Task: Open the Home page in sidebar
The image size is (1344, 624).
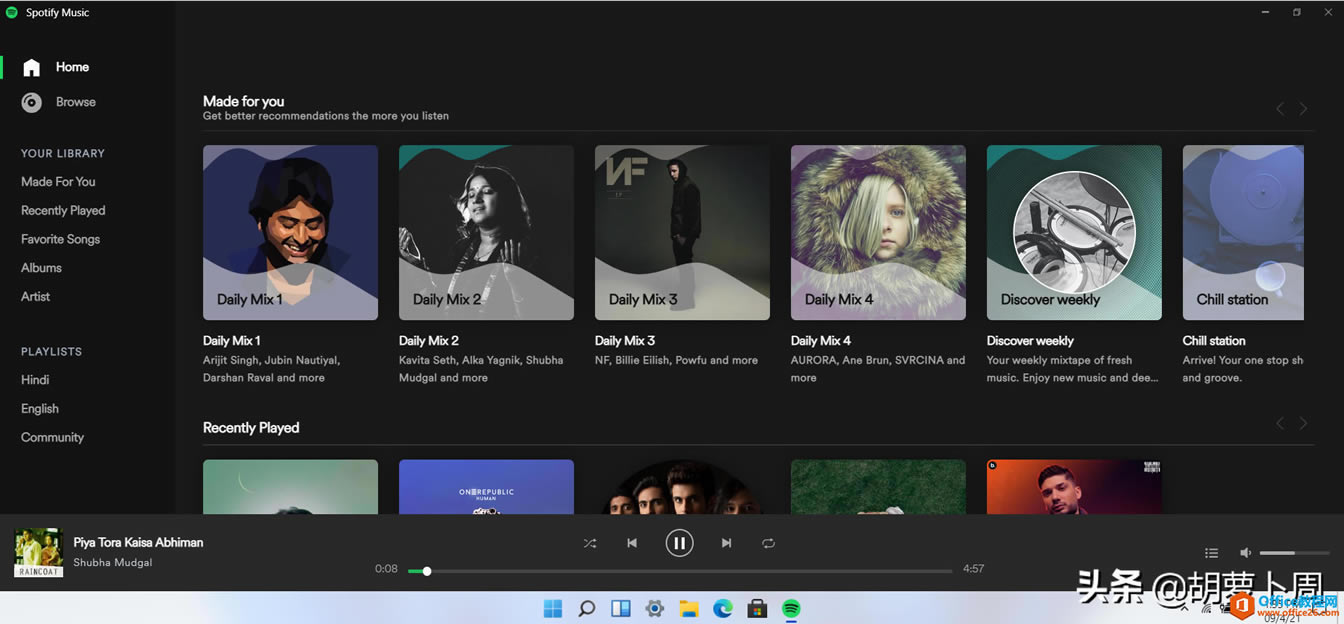Action: pyautogui.click(x=56, y=67)
